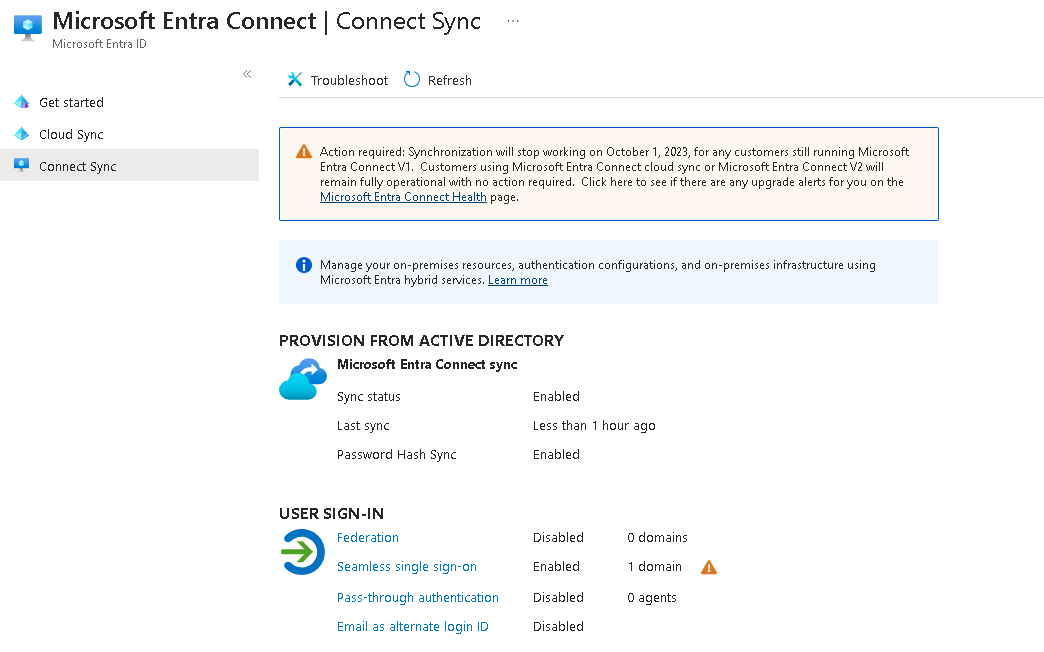Click the 'USER SIGN-IN' heading
This screenshot has height=652, width=1044.
[332, 513]
